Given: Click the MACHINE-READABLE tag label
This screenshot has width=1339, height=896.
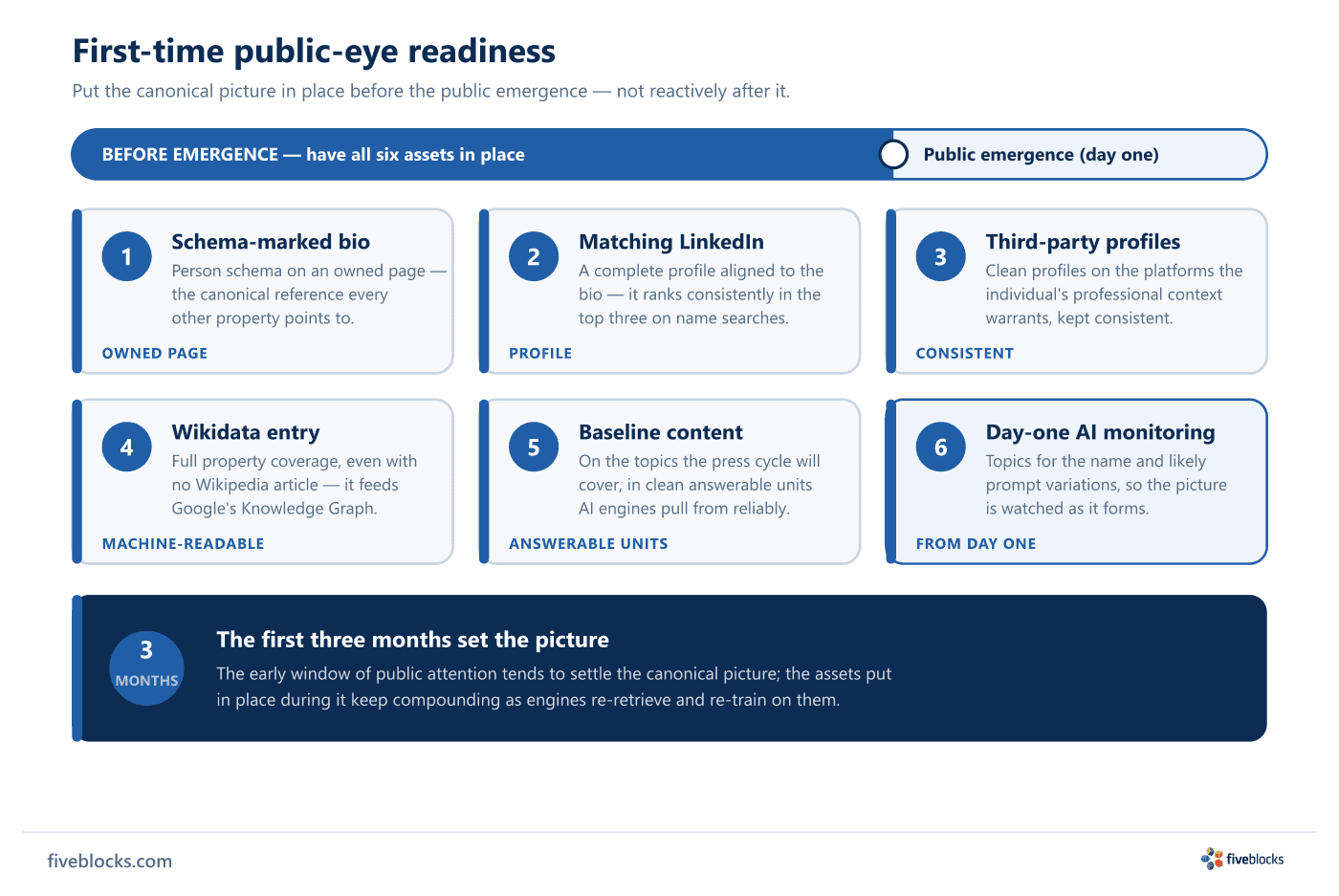Looking at the screenshot, I should pos(183,543).
